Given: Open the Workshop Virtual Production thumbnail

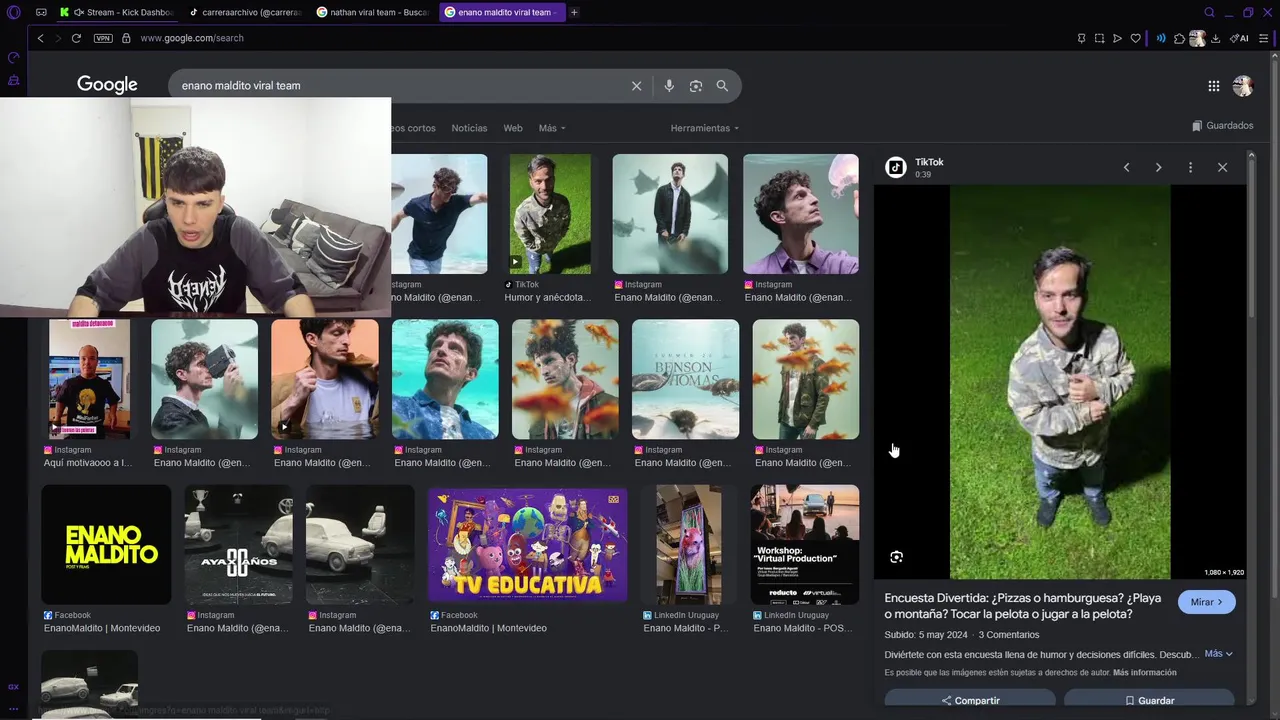Looking at the screenshot, I should pyautogui.click(x=805, y=544).
